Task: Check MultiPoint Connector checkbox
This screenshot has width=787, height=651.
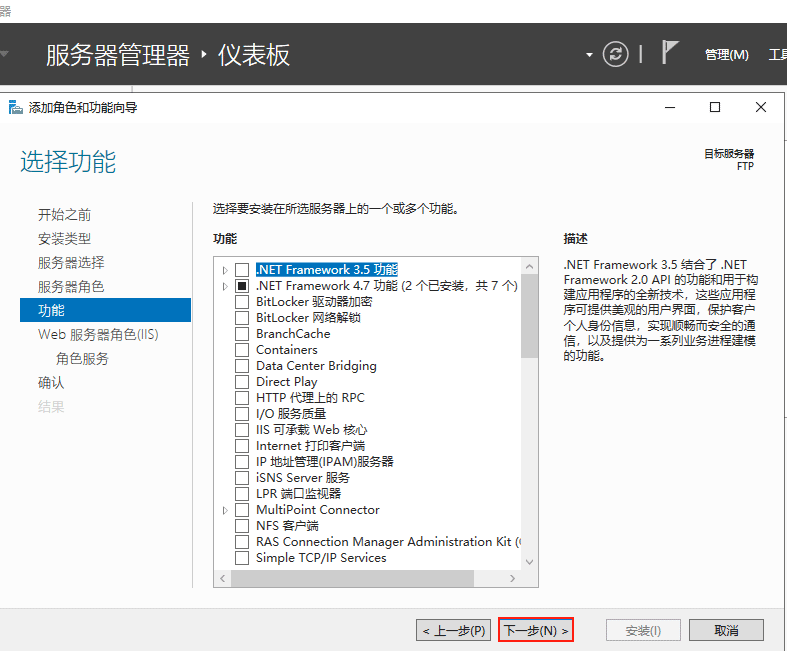Action: click(242, 510)
